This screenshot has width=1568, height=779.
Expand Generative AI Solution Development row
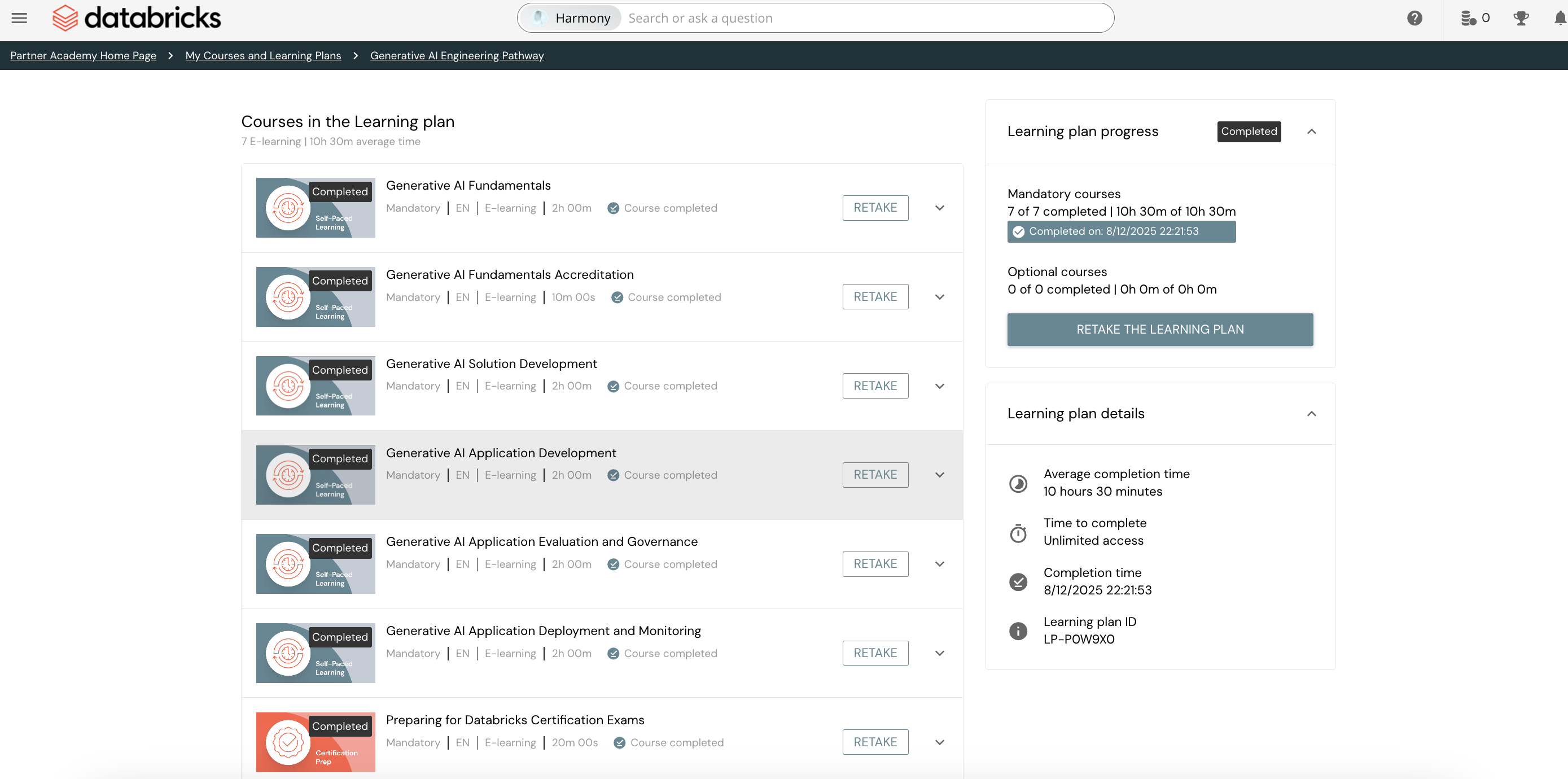[939, 387]
